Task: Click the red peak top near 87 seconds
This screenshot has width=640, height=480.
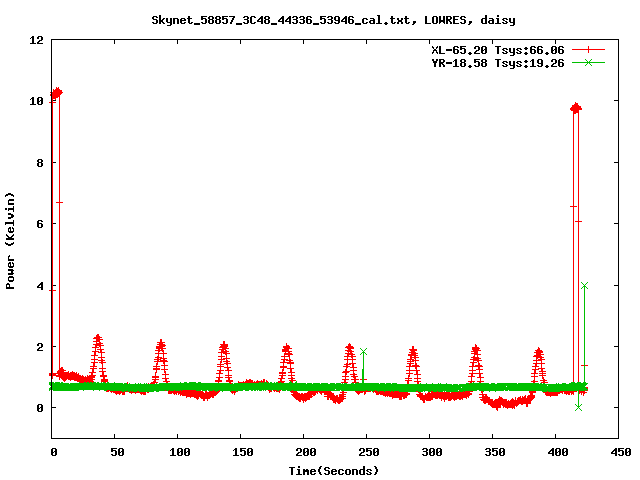Action: (x=161, y=344)
